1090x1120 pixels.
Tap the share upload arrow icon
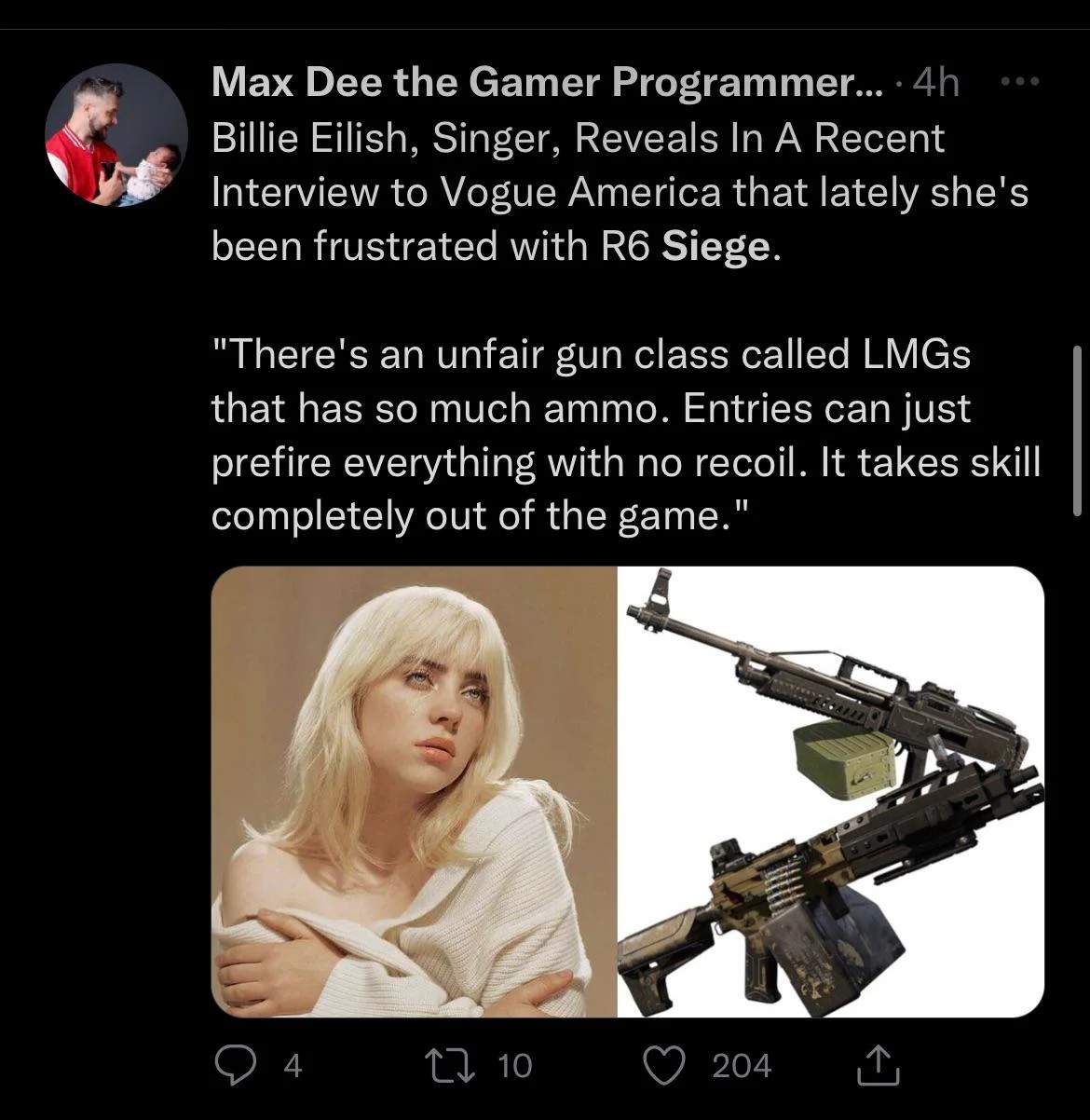tap(878, 1065)
